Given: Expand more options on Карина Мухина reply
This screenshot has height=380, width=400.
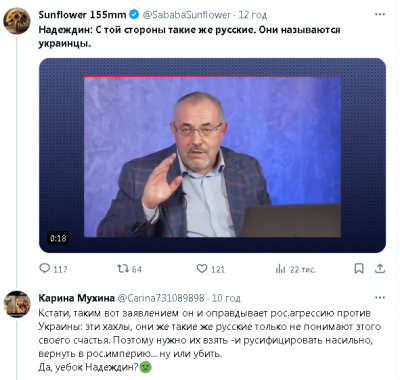Looking at the screenshot, I should (x=380, y=298).
